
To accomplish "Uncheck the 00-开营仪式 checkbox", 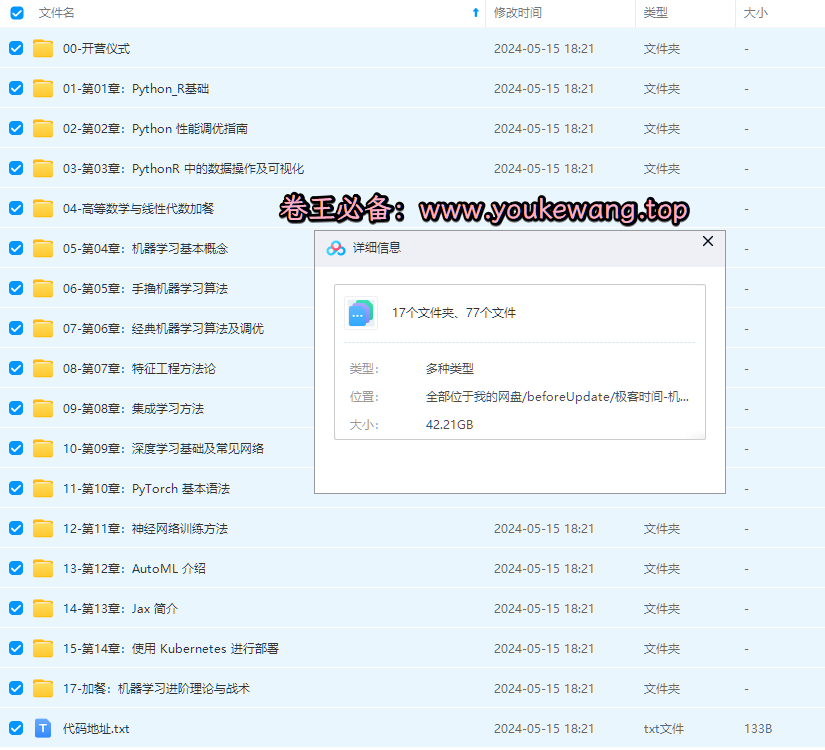I will click(x=16, y=48).
